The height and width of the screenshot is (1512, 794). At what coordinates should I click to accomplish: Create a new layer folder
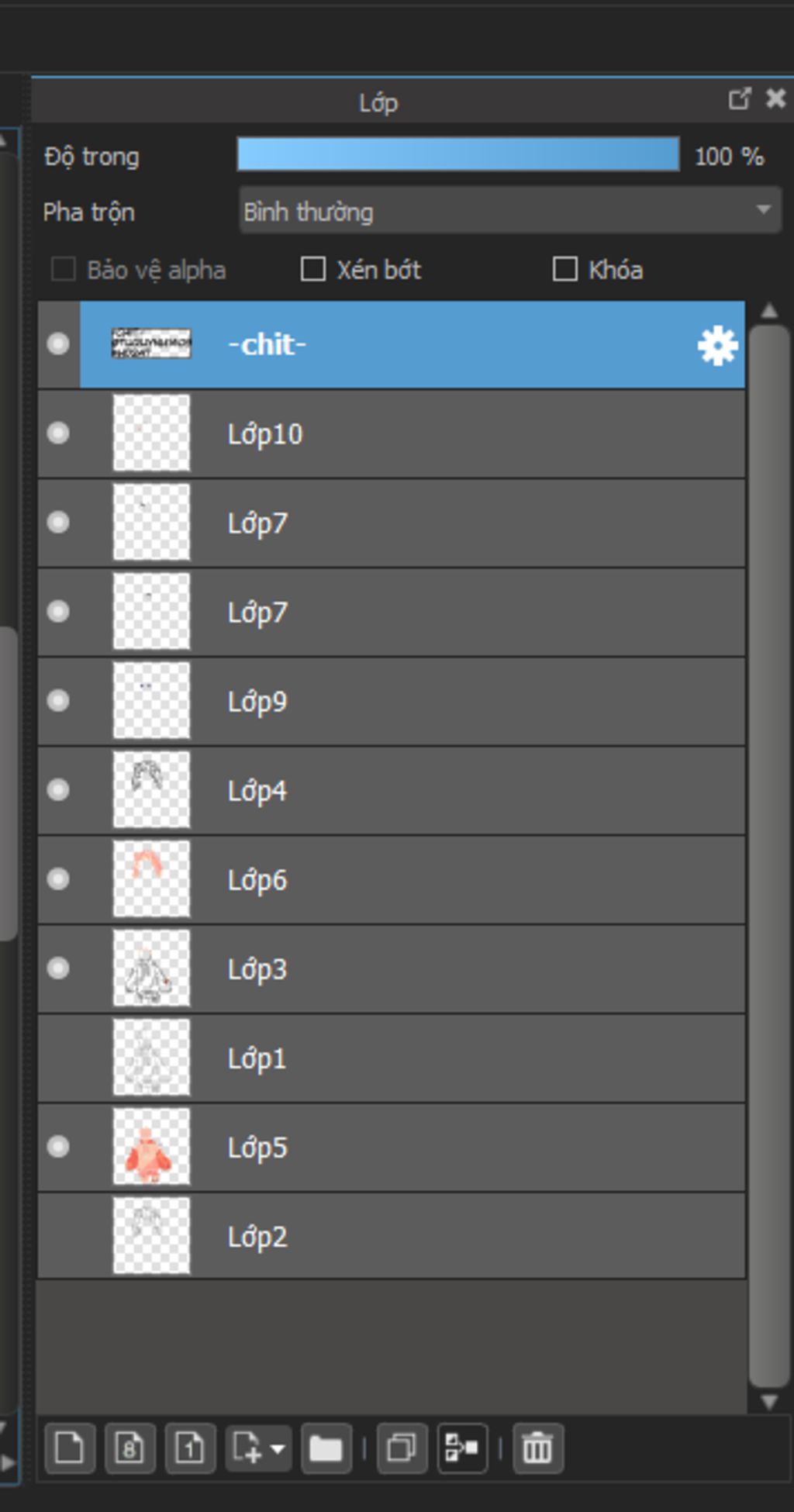(326, 1448)
